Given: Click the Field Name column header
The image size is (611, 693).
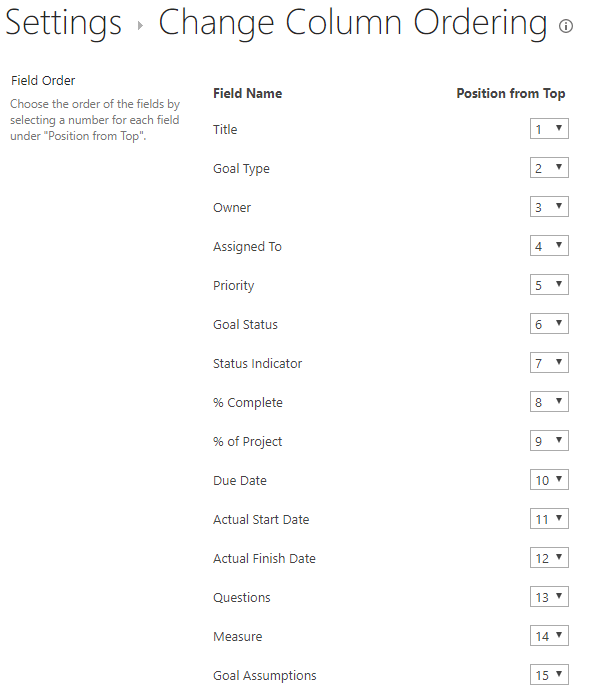Looking at the screenshot, I should point(247,93).
